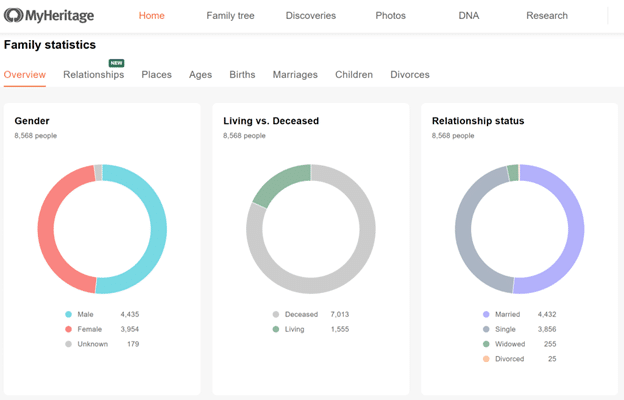This screenshot has height=400, width=624.
Task: Click the Male legend color dot
Action: (x=68, y=314)
